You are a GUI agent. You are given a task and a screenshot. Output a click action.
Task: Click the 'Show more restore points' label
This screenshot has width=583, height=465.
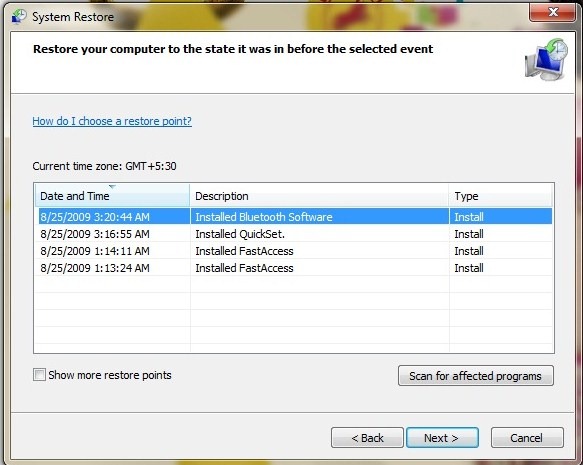110,375
